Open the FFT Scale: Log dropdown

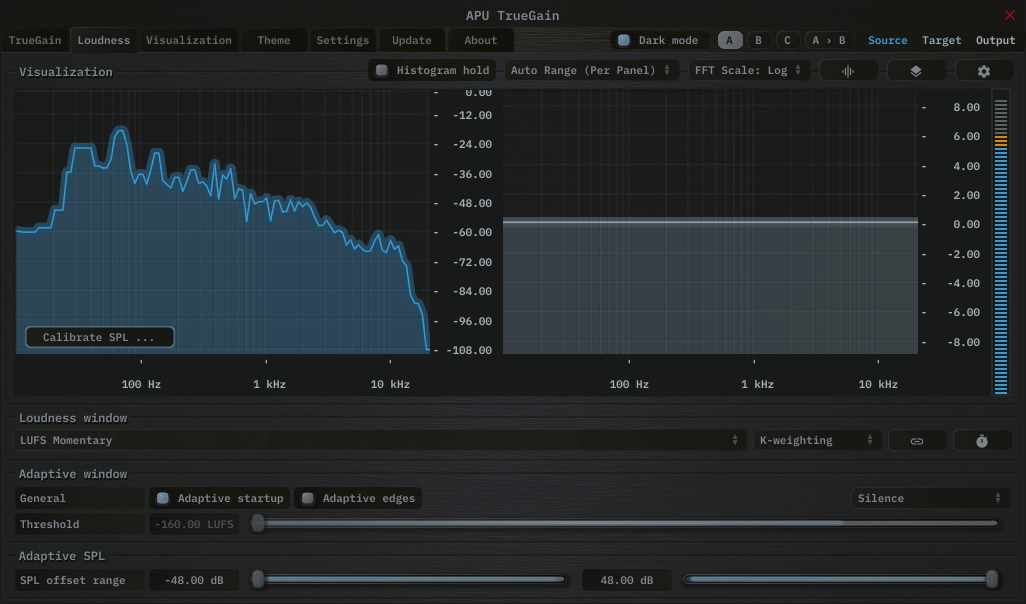click(748, 71)
